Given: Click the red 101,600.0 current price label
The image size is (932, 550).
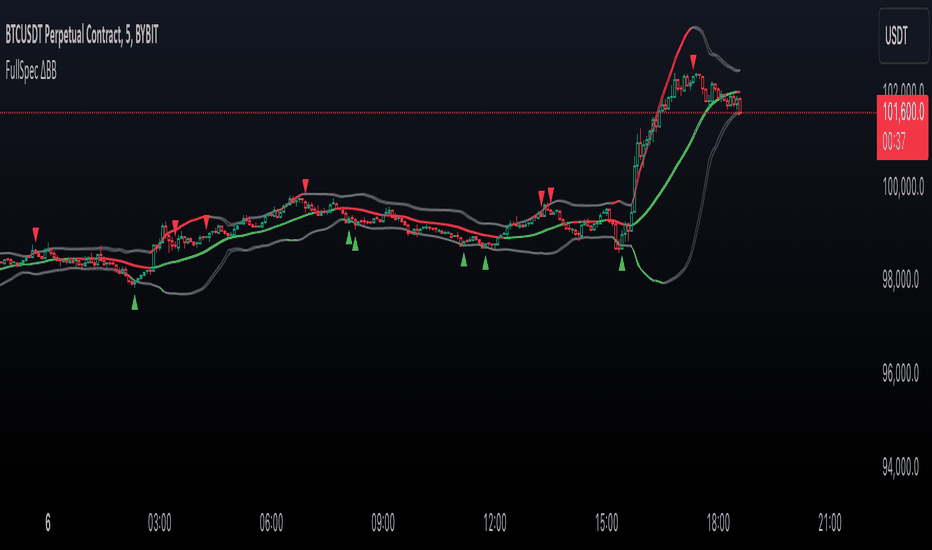Looking at the screenshot, I should tap(903, 111).
